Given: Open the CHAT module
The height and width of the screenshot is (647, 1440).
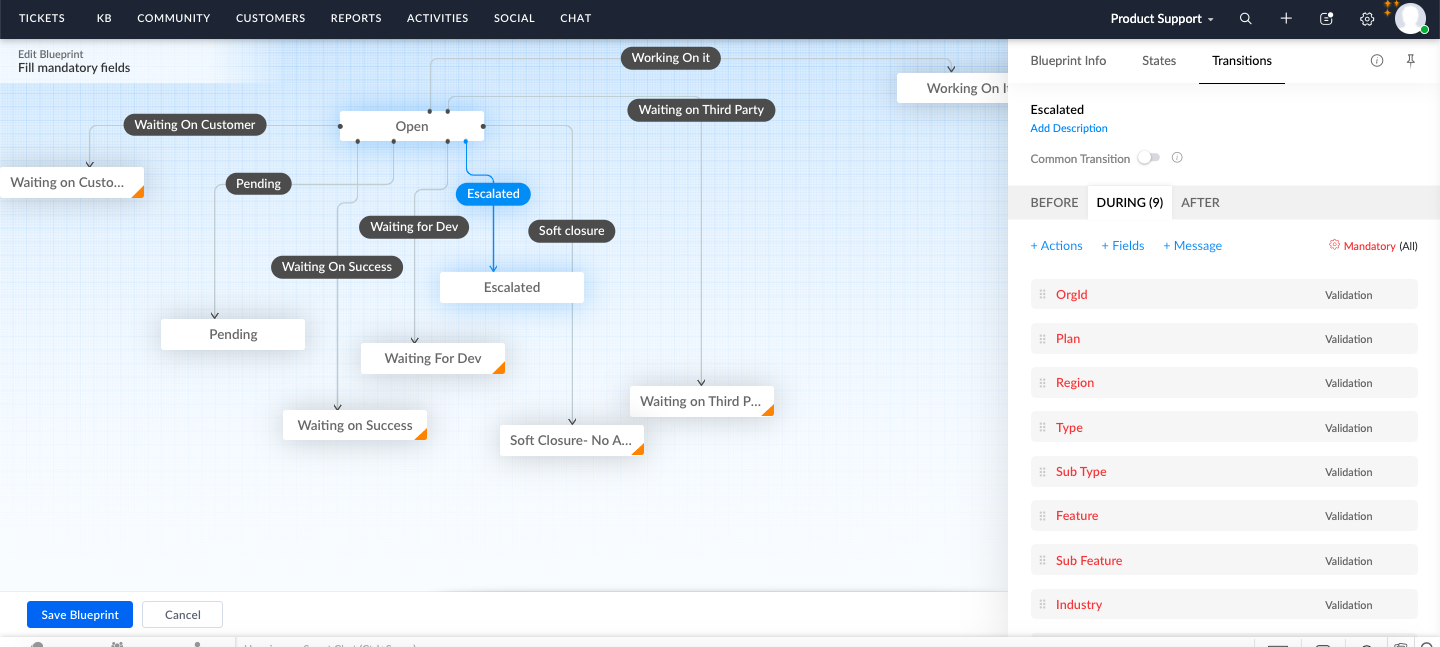Looking at the screenshot, I should 575,18.
